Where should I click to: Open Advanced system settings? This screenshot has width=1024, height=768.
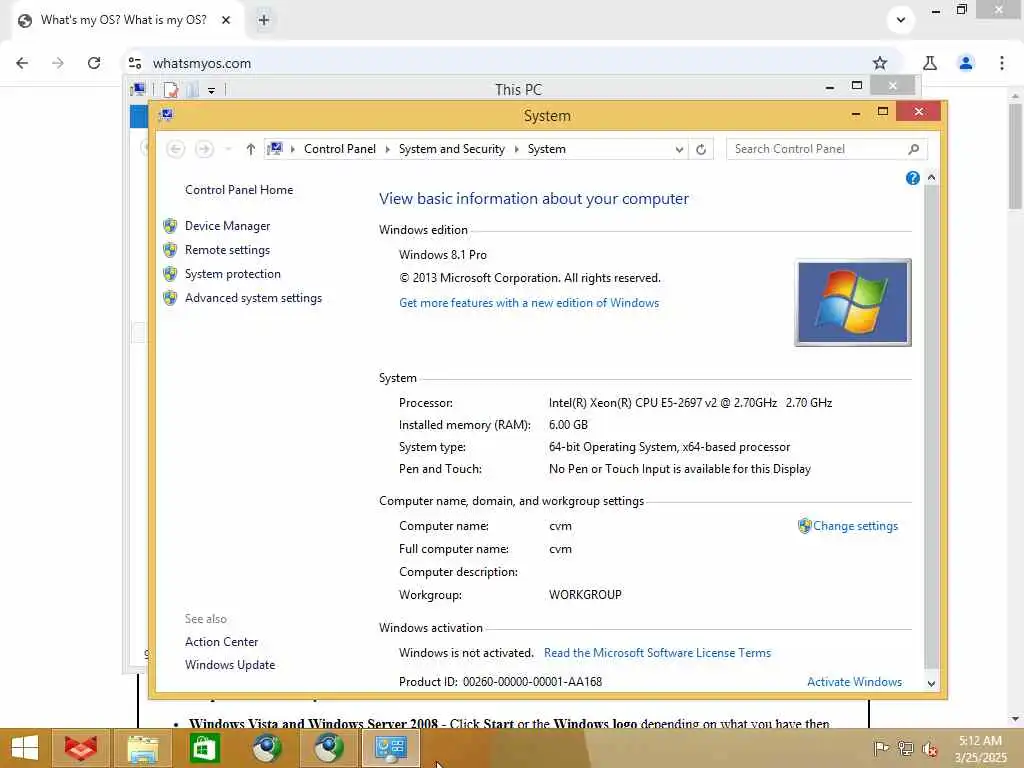click(253, 298)
